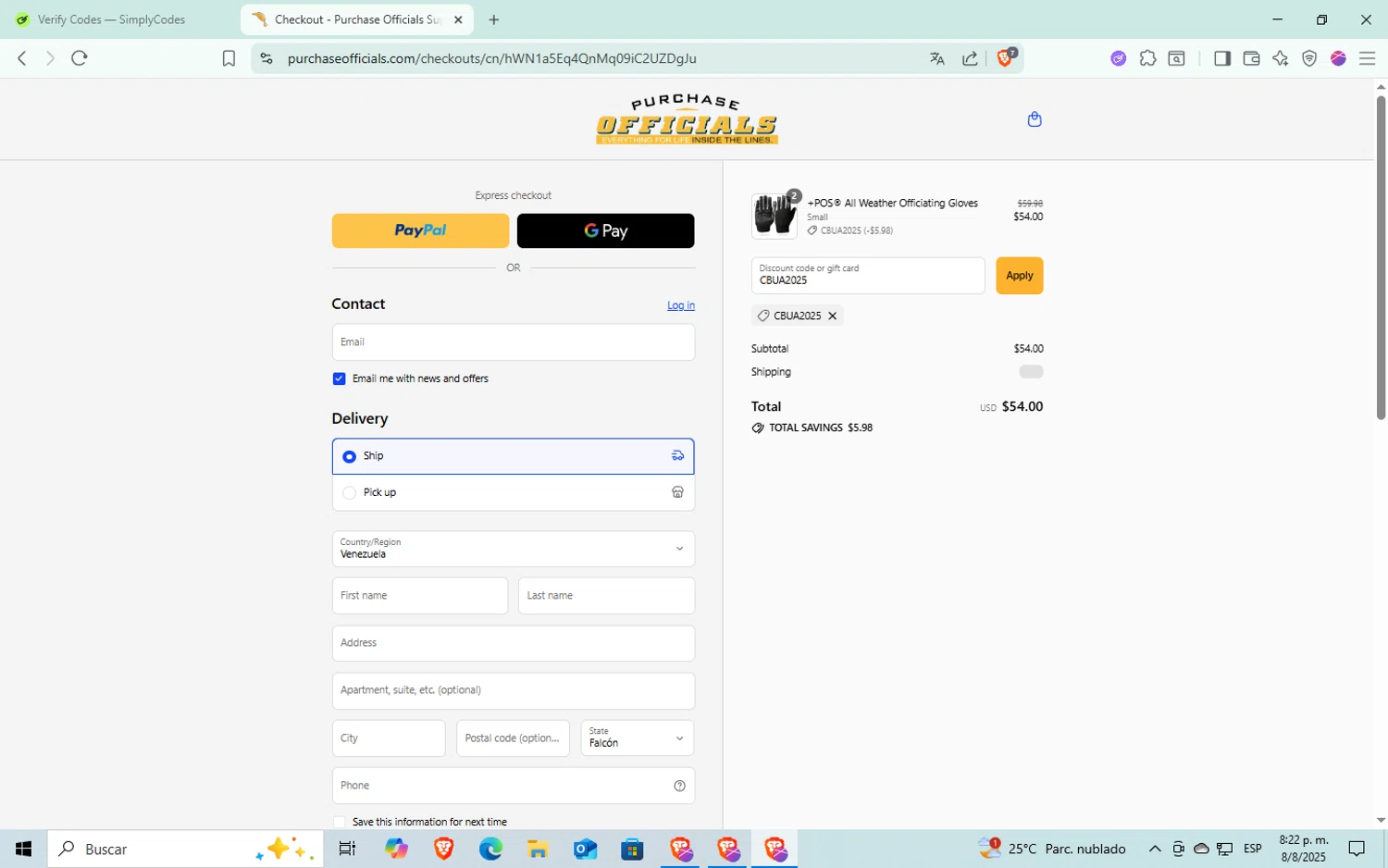Bookmark this page with bookmark icon
Image resolution: width=1388 pixels, height=868 pixels.
click(229, 58)
